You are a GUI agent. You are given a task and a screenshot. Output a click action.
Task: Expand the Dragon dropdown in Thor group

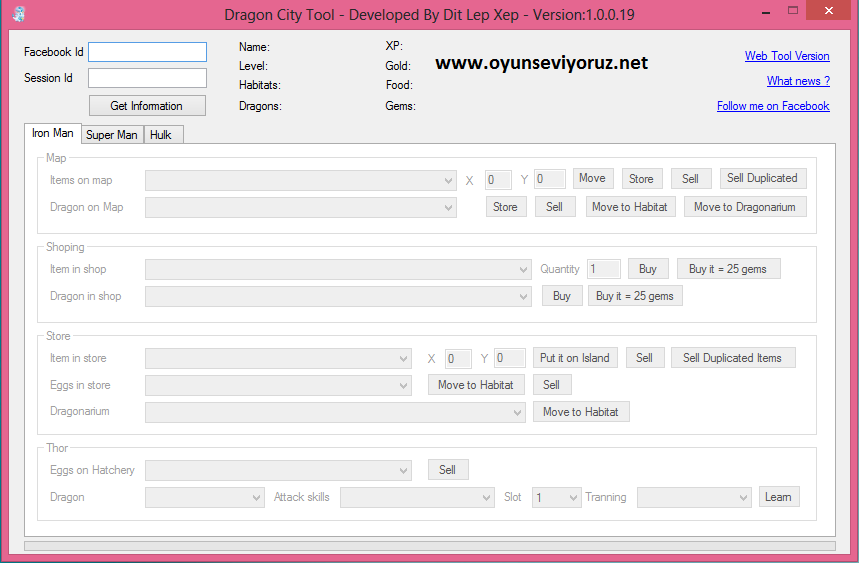(x=205, y=498)
